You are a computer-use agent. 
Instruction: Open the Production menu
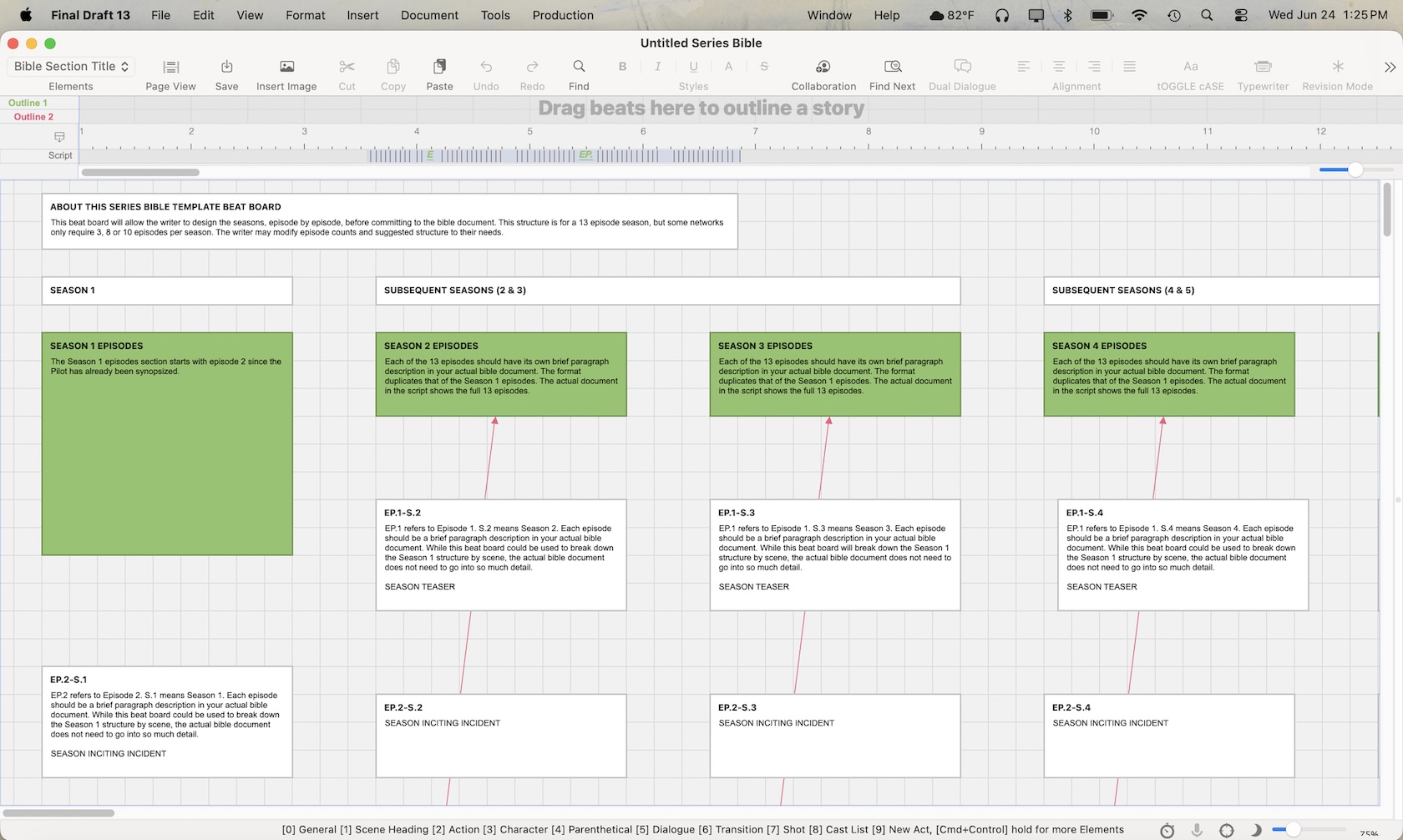[563, 15]
